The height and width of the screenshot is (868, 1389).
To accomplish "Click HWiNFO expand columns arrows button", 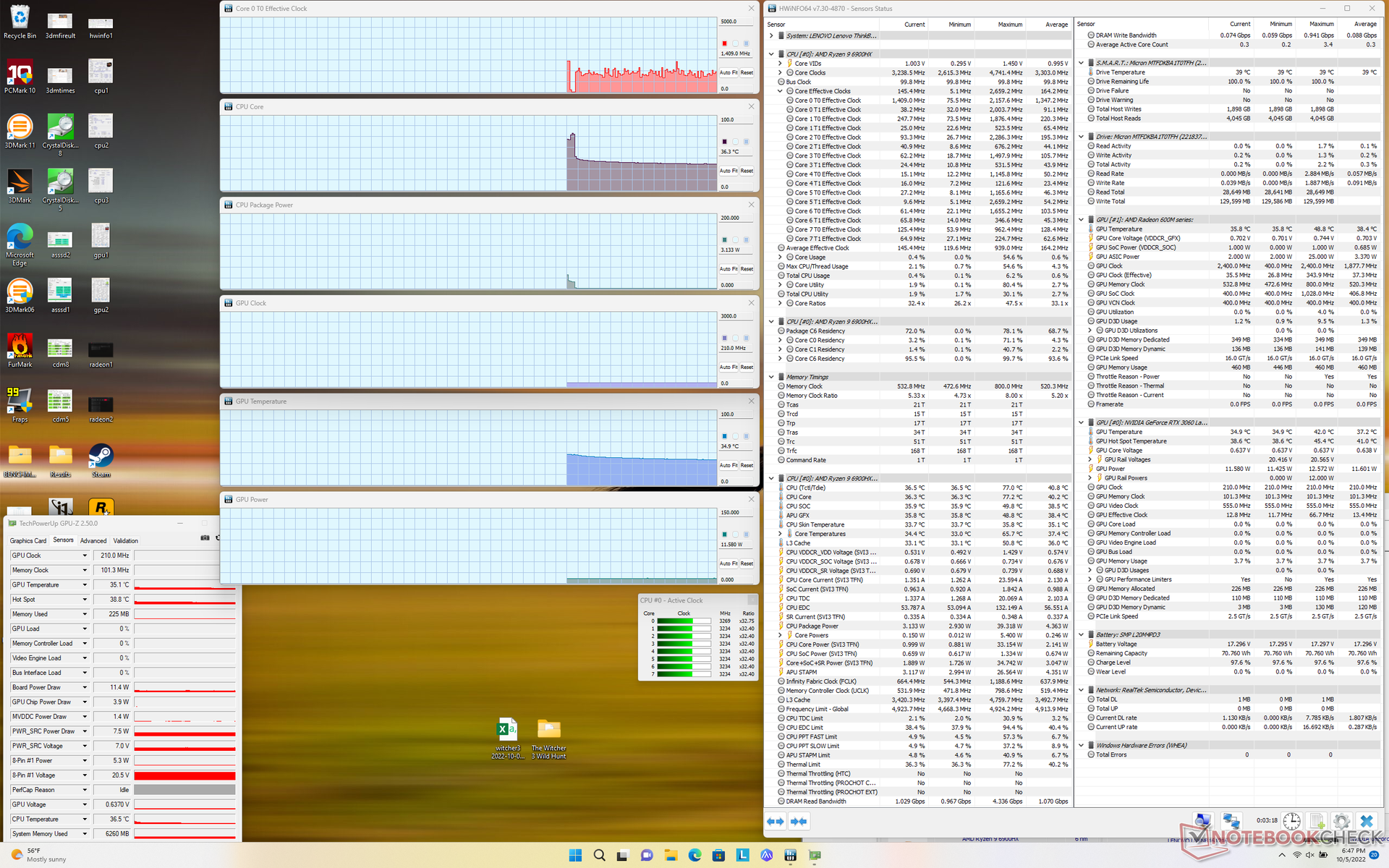I will pyautogui.click(x=776, y=822).
